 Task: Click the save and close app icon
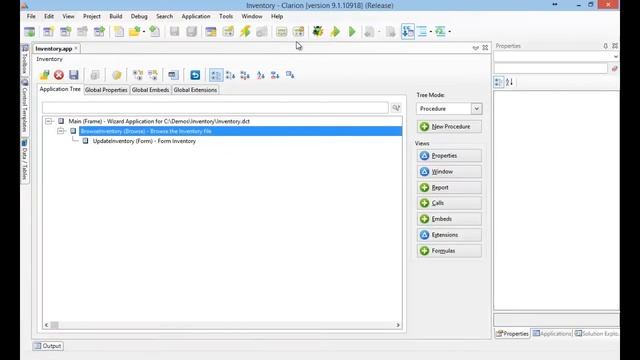pyautogui.click(x=44, y=75)
